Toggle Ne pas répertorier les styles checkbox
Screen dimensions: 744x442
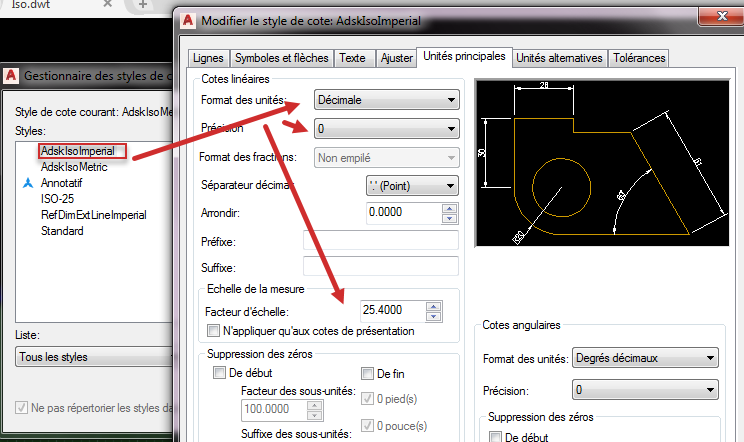pos(21,407)
